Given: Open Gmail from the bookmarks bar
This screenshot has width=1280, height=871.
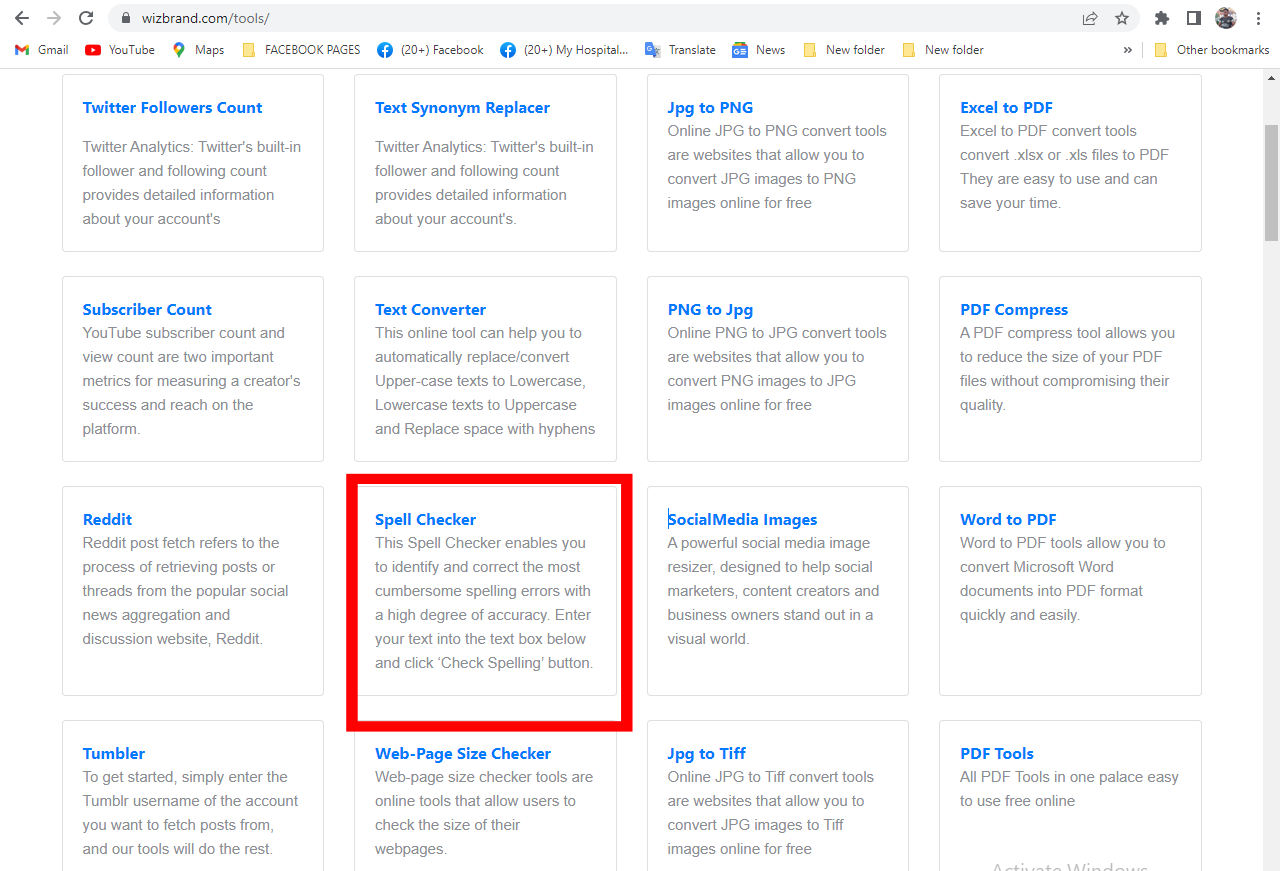Looking at the screenshot, I should pos(40,49).
